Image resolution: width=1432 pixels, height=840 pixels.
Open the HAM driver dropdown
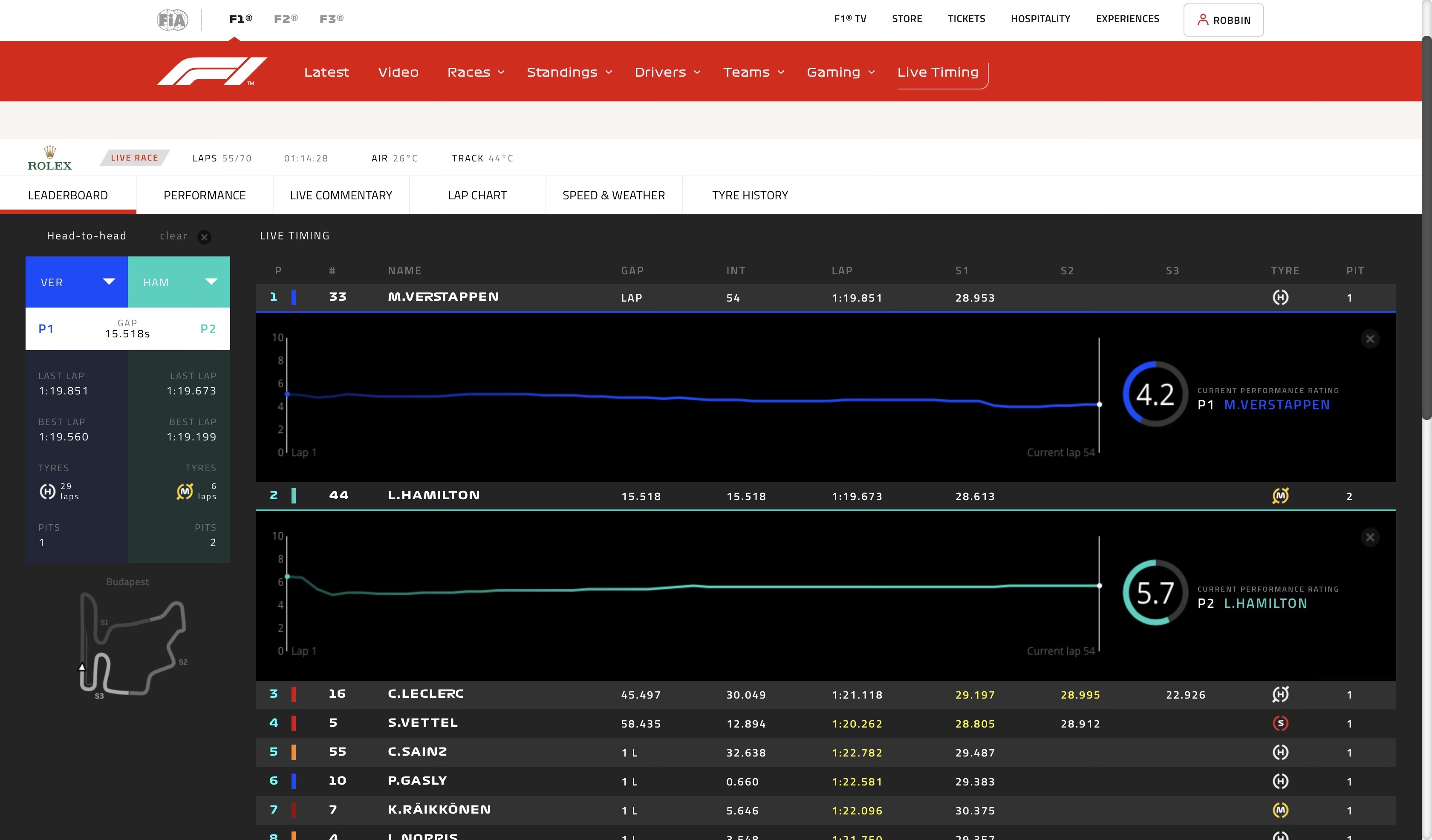pyautogui.click(x=179, y=282)
